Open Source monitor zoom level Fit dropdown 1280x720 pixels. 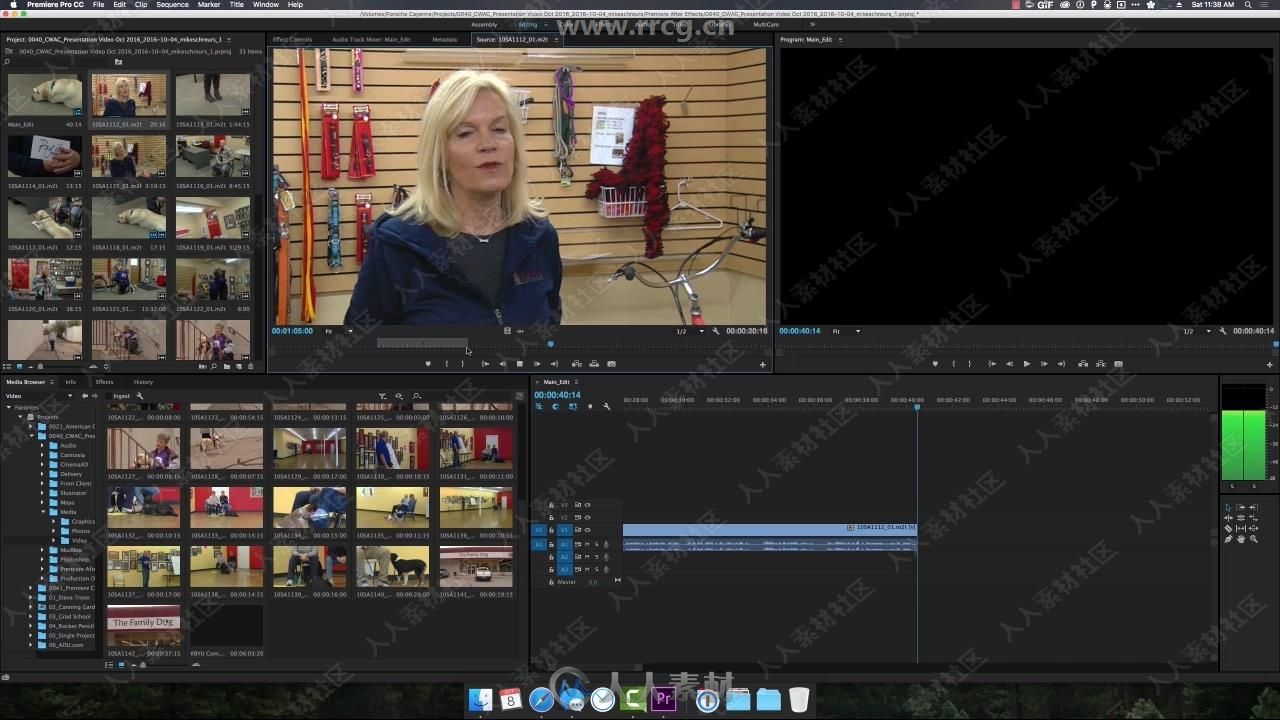[x=339, y=331]
